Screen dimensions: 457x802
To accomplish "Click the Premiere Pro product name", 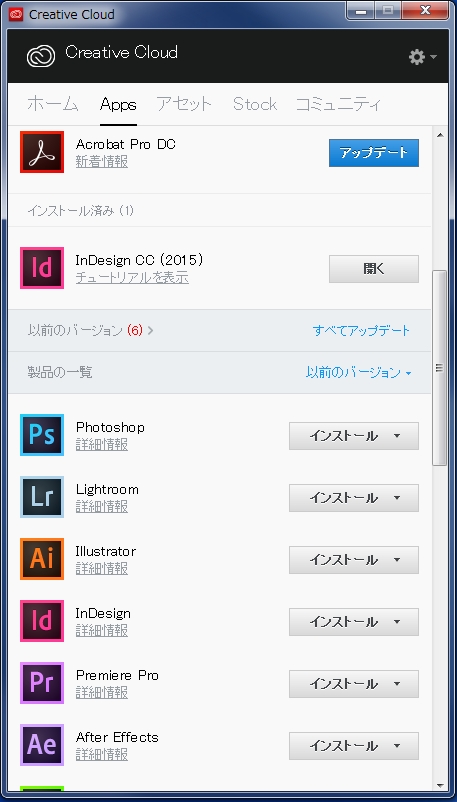I will [x=117, y=675].
